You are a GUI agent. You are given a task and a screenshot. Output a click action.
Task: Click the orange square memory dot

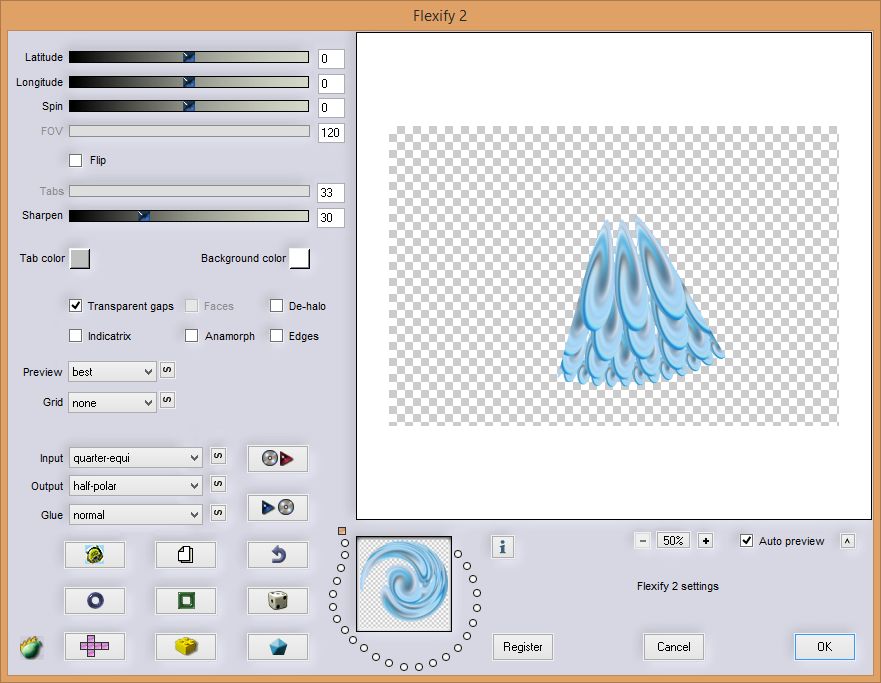342,531
